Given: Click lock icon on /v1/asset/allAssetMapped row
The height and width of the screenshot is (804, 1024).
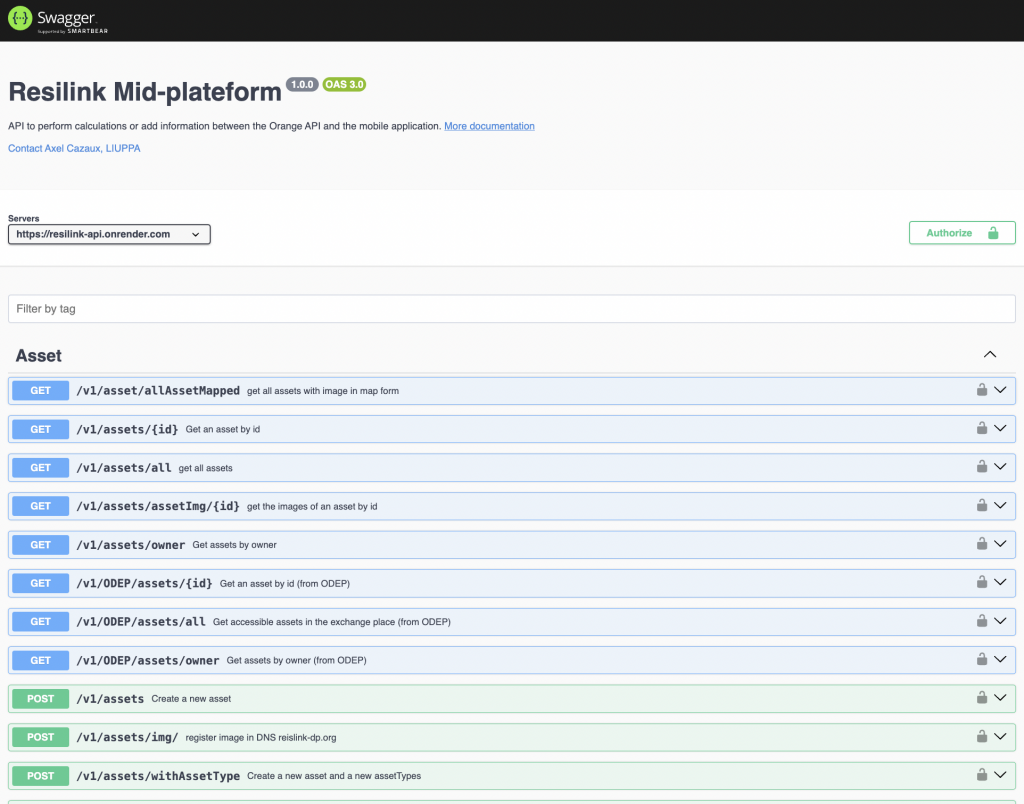Looking at the screenshot, I should point(982,390).
